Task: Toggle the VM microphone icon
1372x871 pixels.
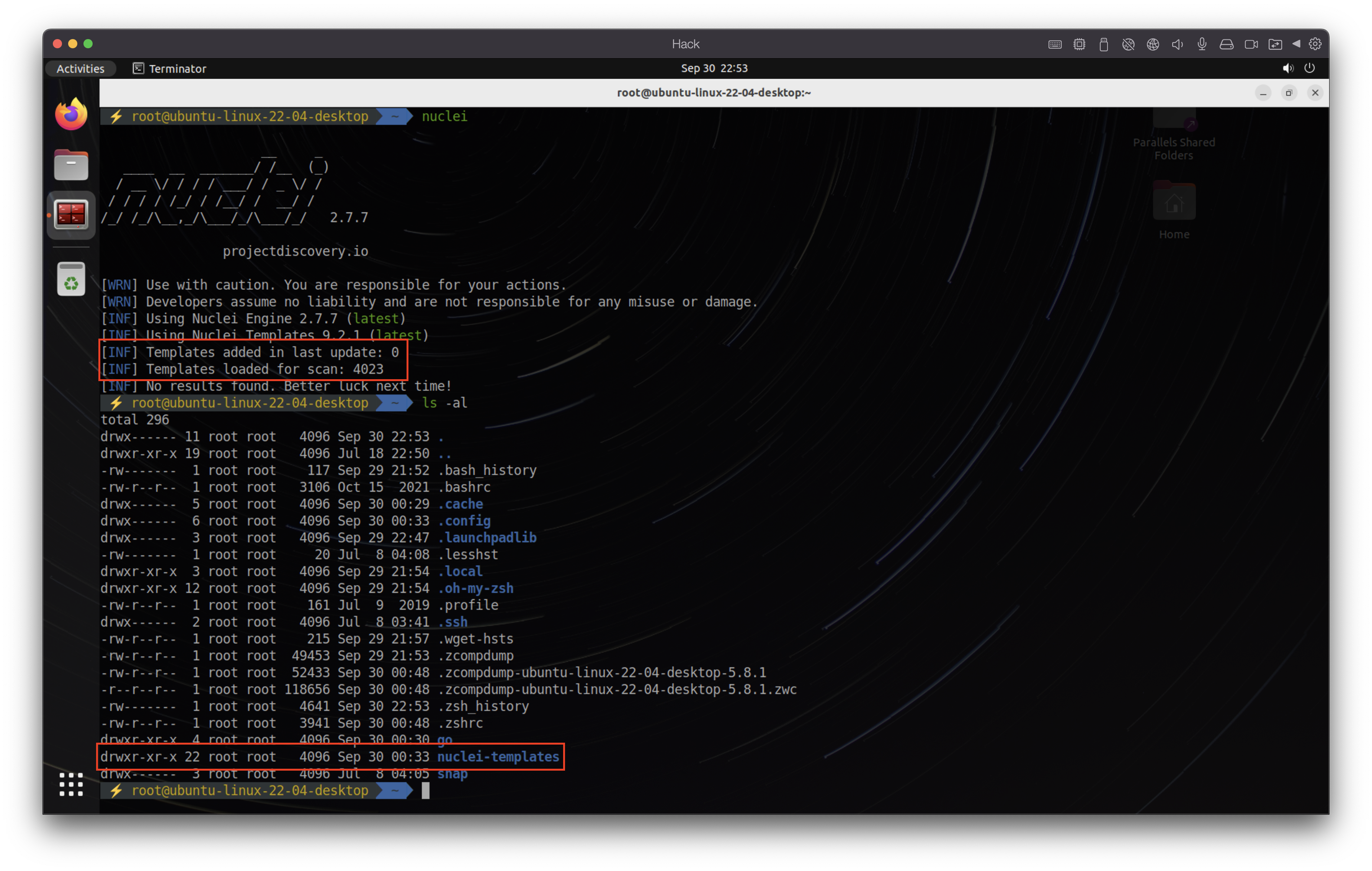Action: [1202, 44]
